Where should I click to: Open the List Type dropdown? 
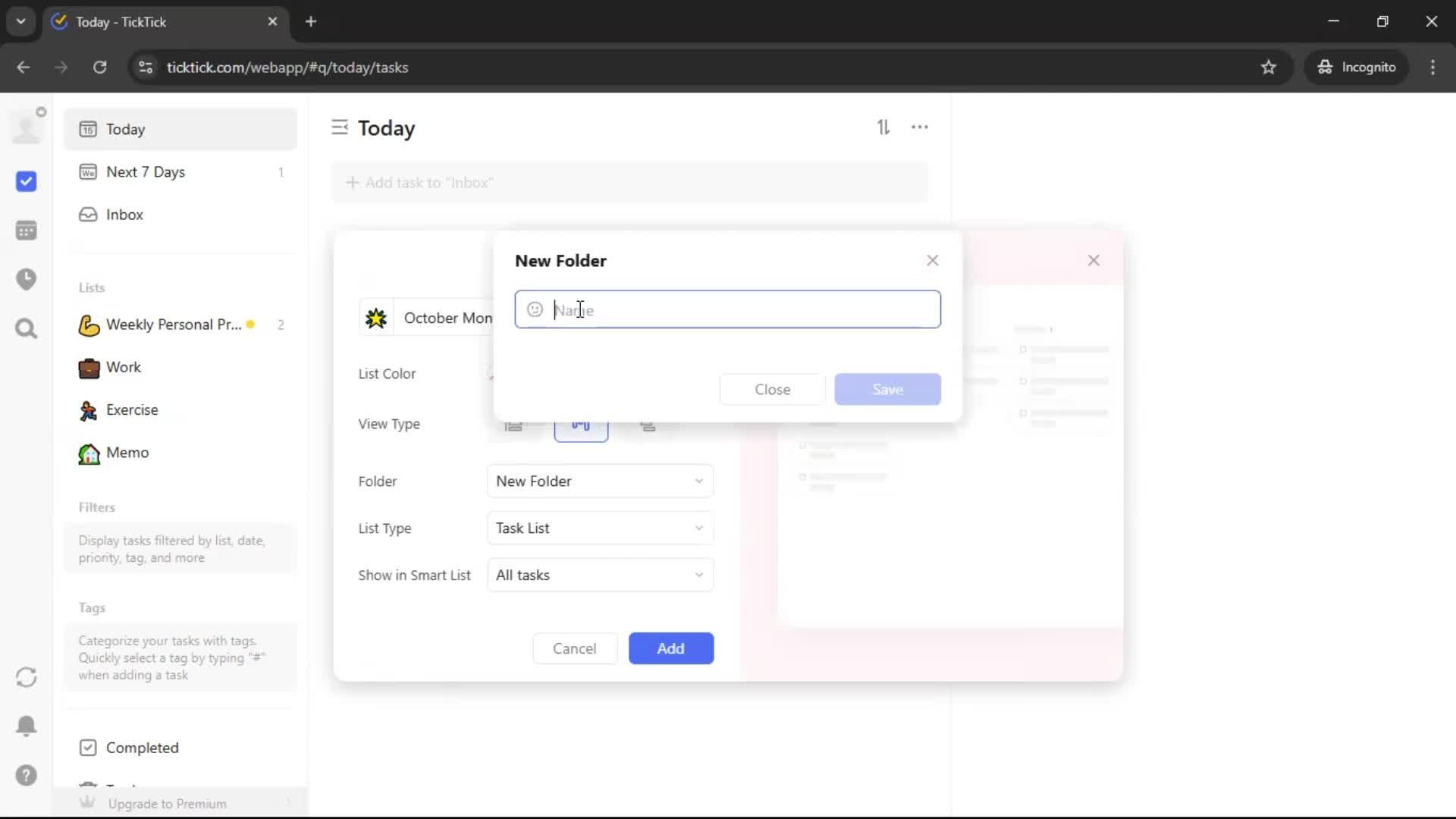coord(600,529)
